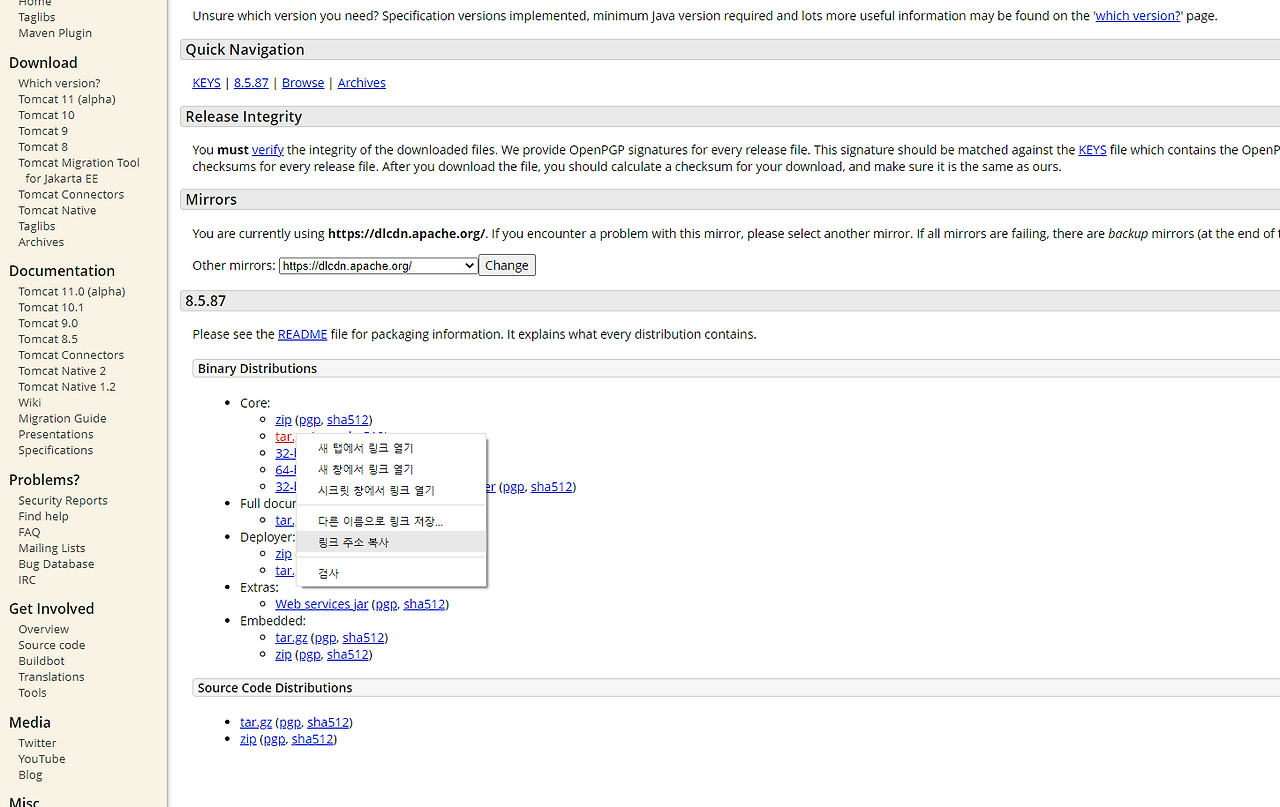Open KEYS link in Quick Navigation
This screenshot has height=807, width=1280.
click(206, 83)
